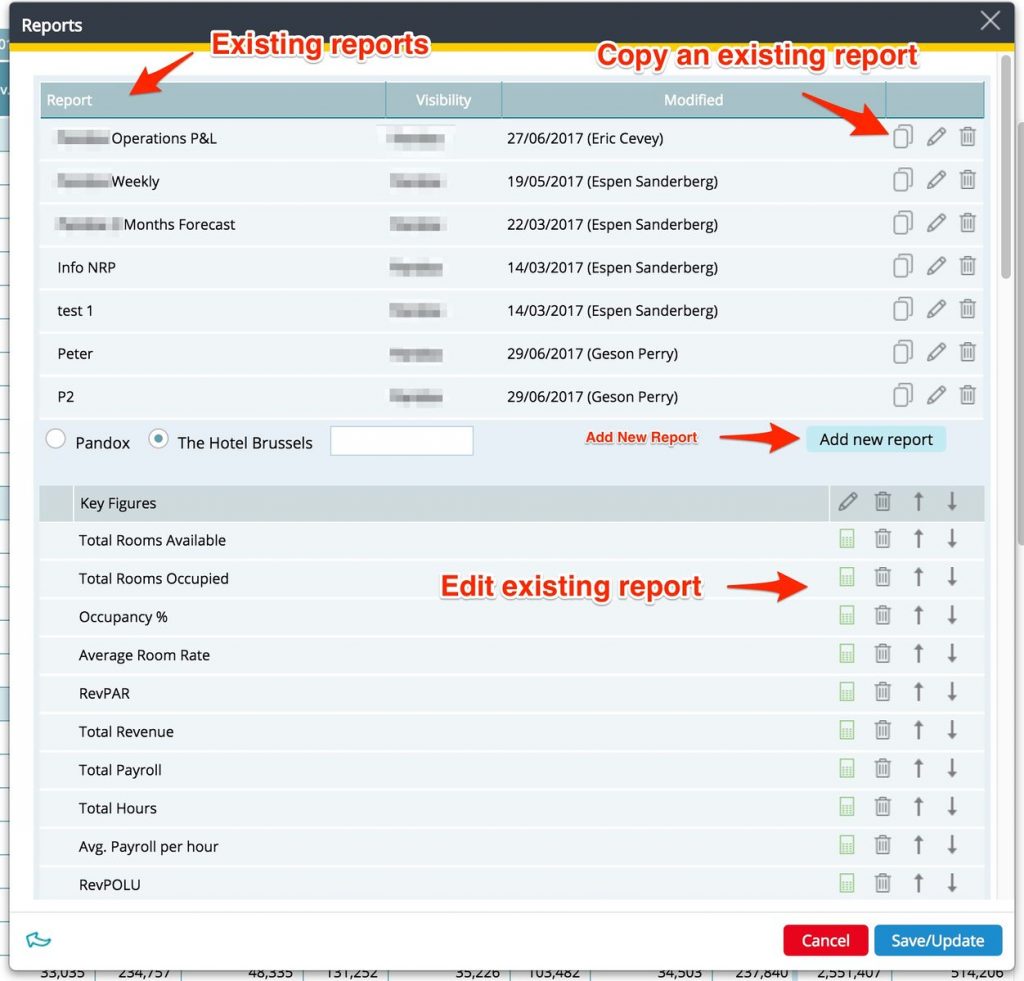Click the red Cancel button

click(825, 940)
